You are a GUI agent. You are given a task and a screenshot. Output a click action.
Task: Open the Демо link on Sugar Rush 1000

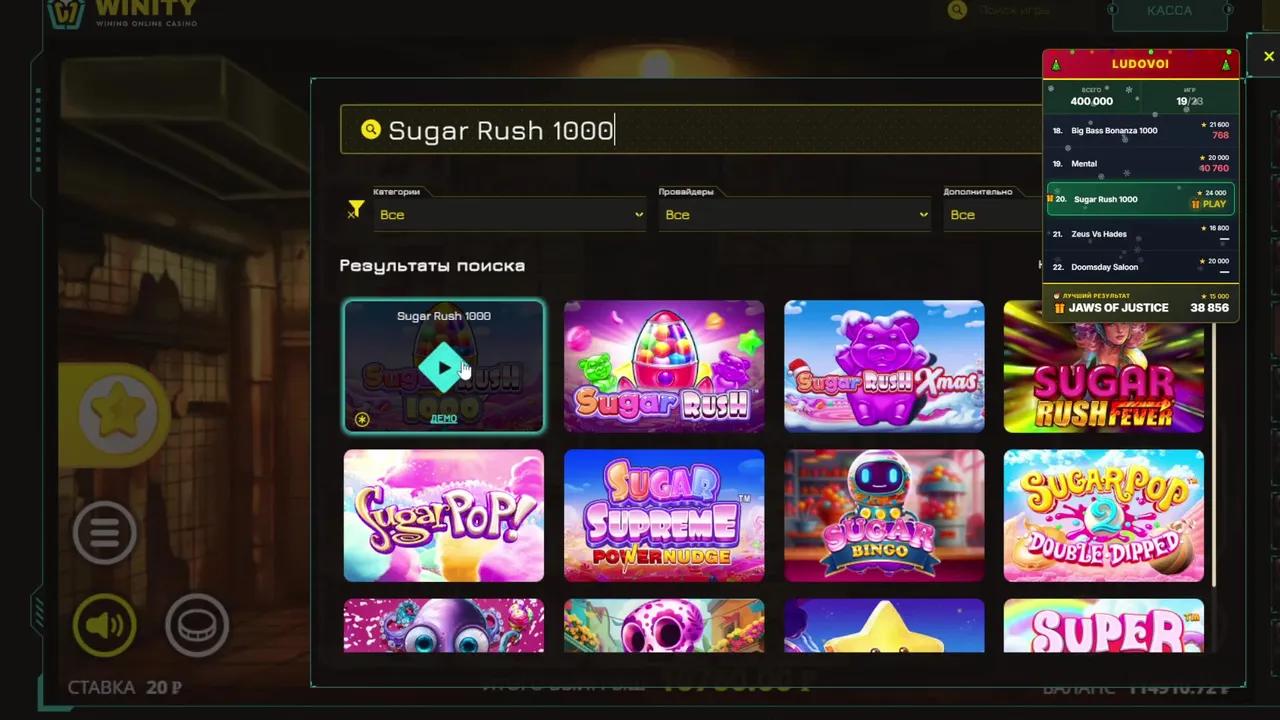coord(444,418)
